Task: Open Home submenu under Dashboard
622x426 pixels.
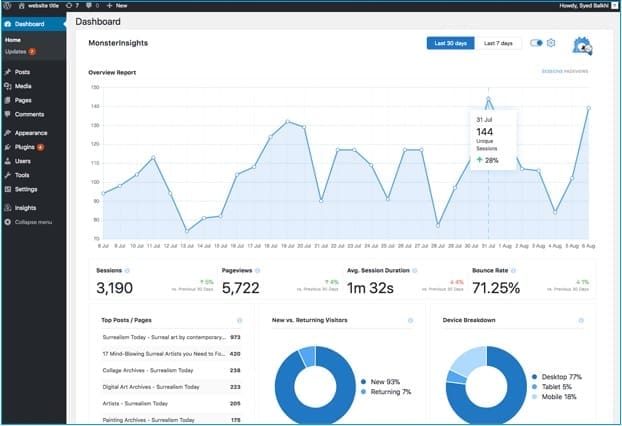Action: [x=13, y=40]
